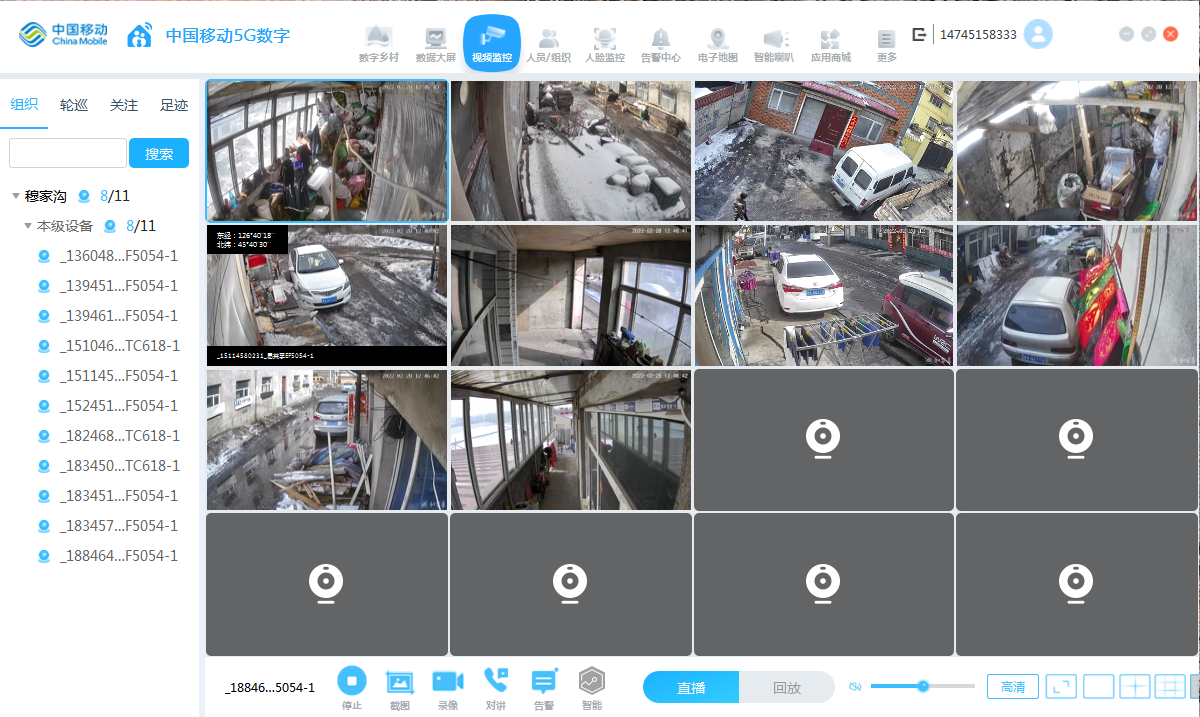
Task: Click the 智能 hexagon icon
Action: coord(592,681)
